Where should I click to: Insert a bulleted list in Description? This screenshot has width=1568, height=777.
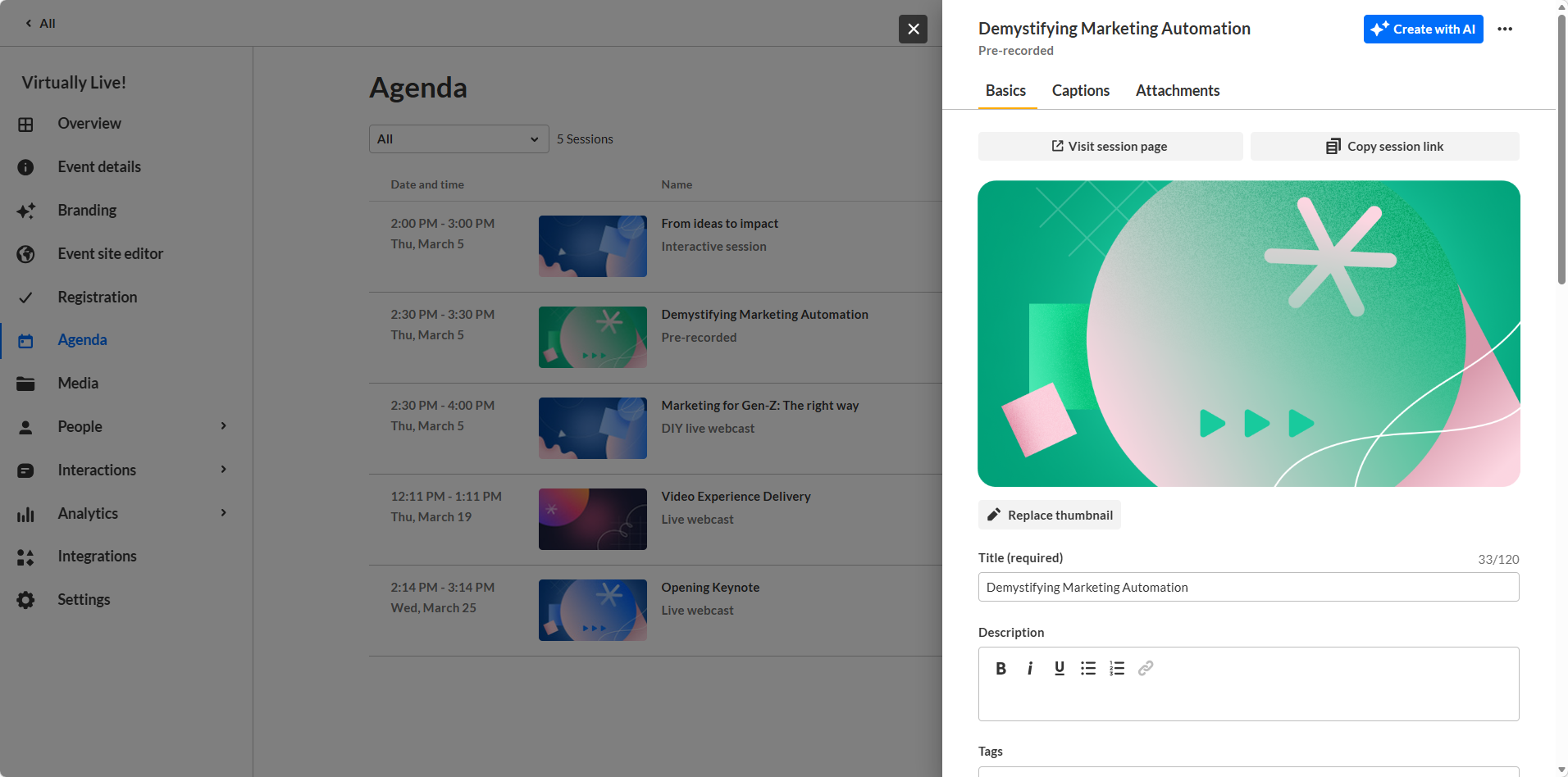coord(1088,669)
